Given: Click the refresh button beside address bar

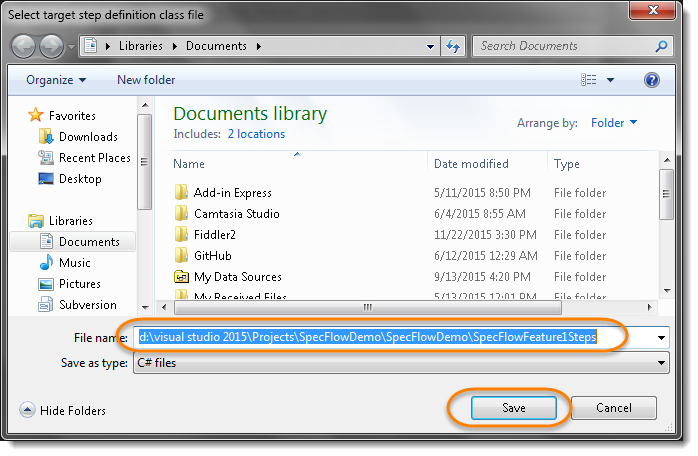Looking at the screenshot, I should click(454, 46).
